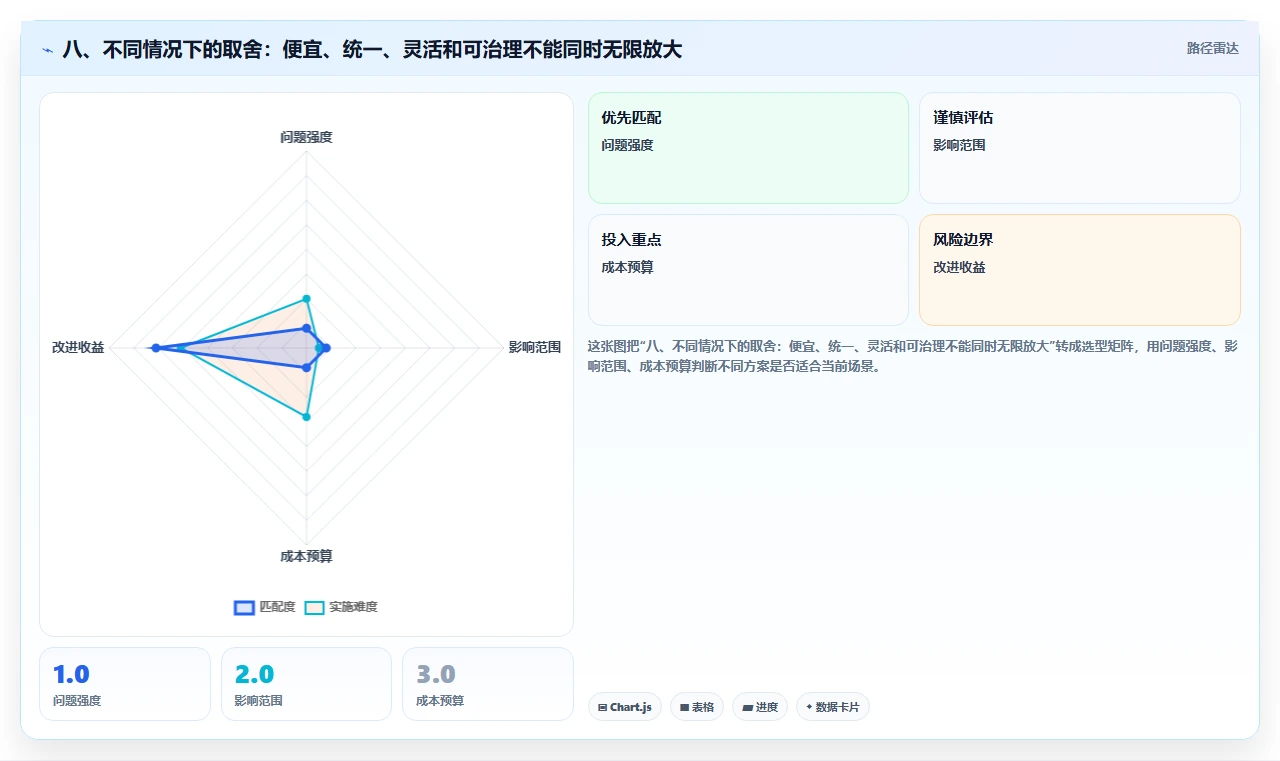
Task: Select the Chart.js tag
Action: click(624, 707)
